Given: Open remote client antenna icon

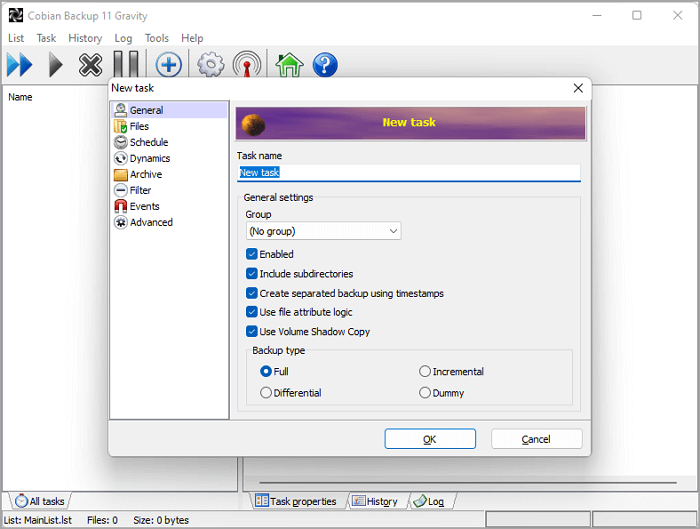Looking at the screenshot, I should click(247, 65).
